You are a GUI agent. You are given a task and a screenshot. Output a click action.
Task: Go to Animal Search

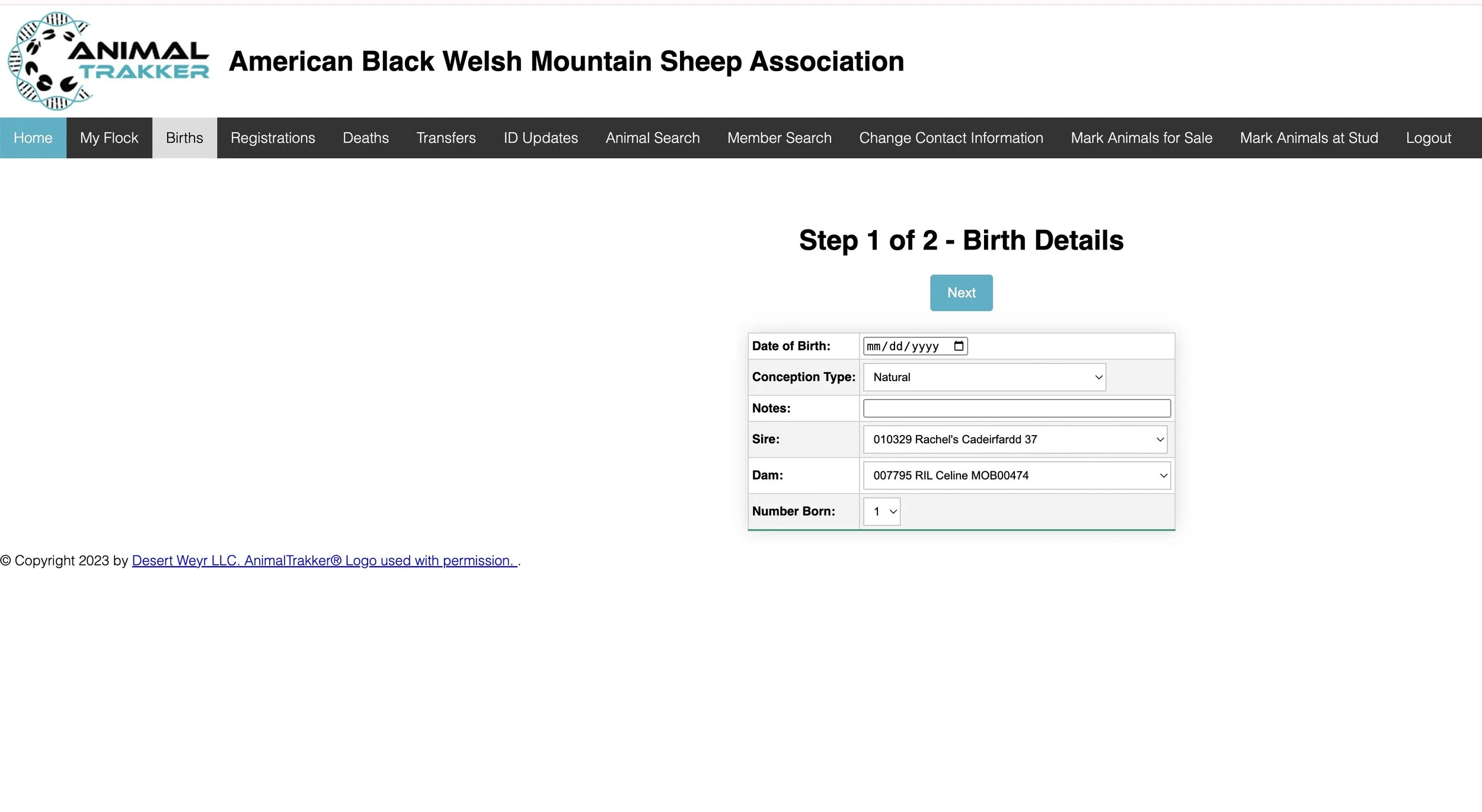(653, 138)
